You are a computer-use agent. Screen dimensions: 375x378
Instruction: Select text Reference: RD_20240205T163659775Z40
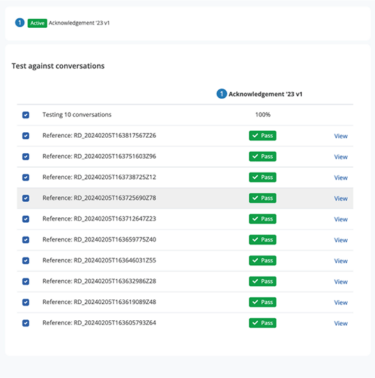[x=99, y=240]
